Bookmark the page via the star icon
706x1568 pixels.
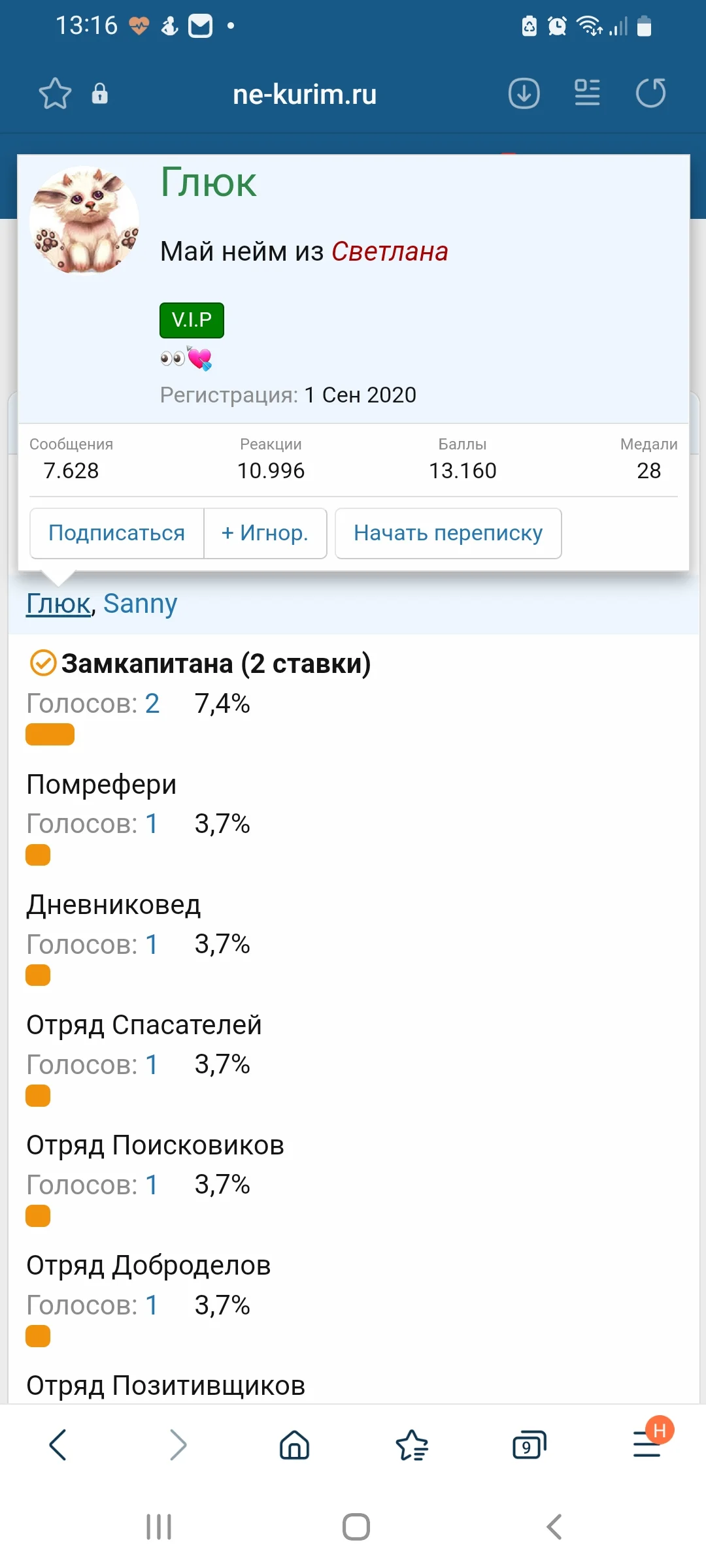tap(56, 93)
